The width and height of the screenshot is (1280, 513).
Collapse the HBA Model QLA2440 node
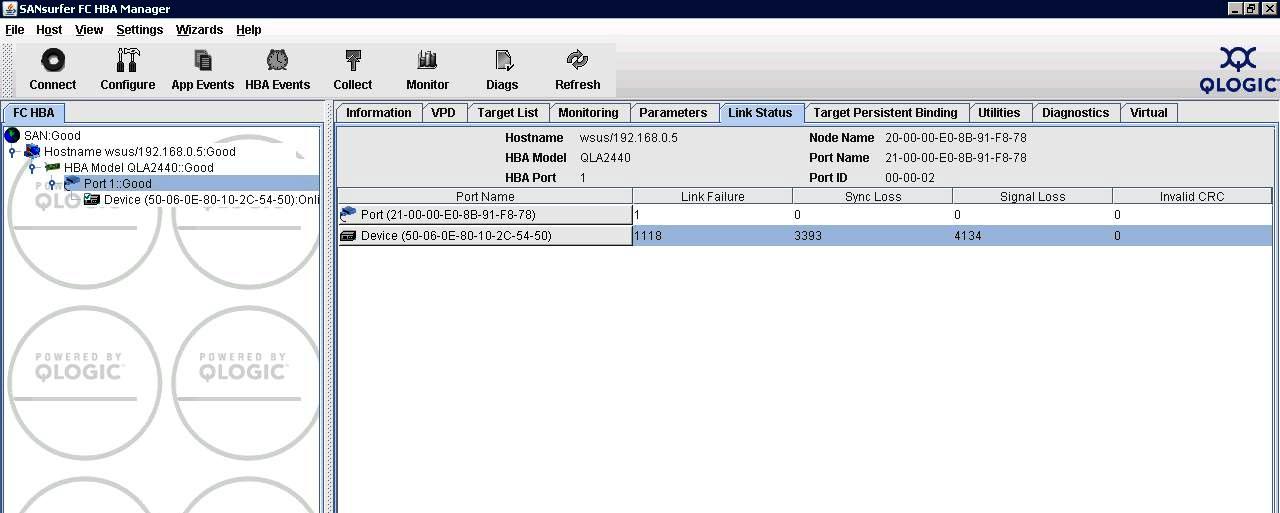point(32,168)
